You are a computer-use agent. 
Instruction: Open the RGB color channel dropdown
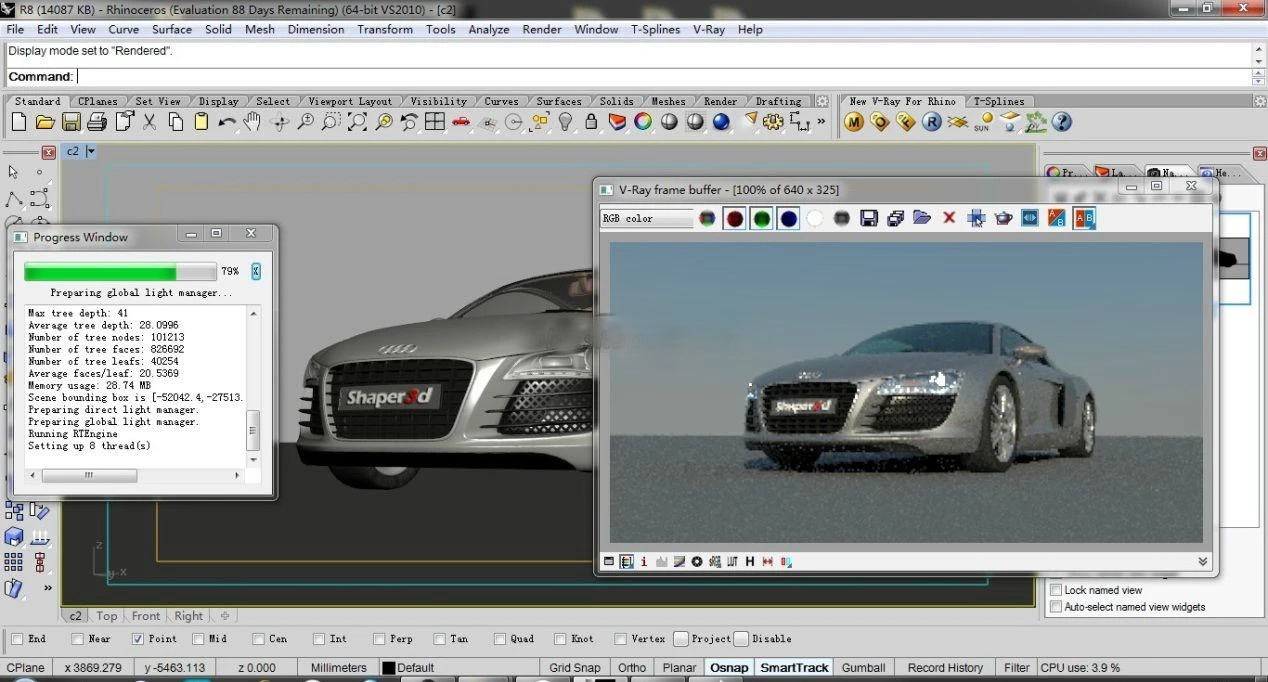tap(646, 218)
